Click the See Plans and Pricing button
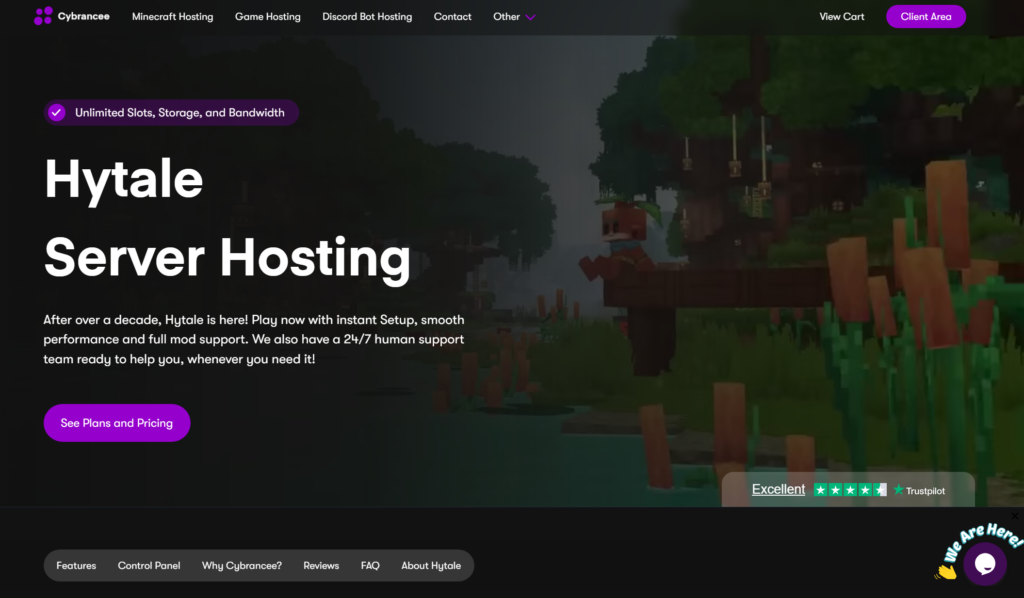1024x598 pixels. (x=116, y=422)
